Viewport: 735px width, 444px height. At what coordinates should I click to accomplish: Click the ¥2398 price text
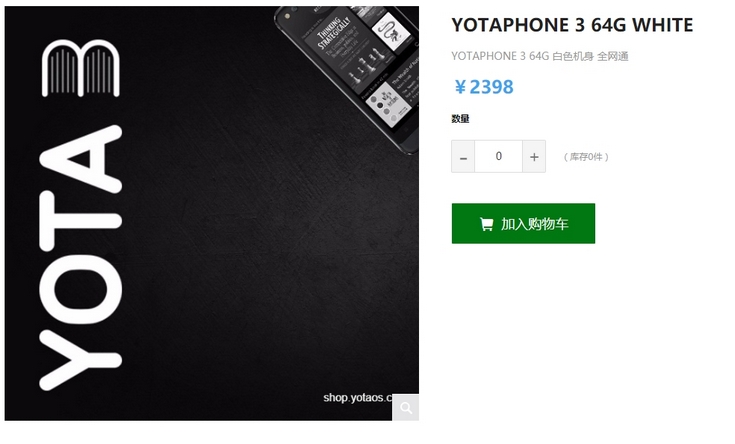point(484,87)
